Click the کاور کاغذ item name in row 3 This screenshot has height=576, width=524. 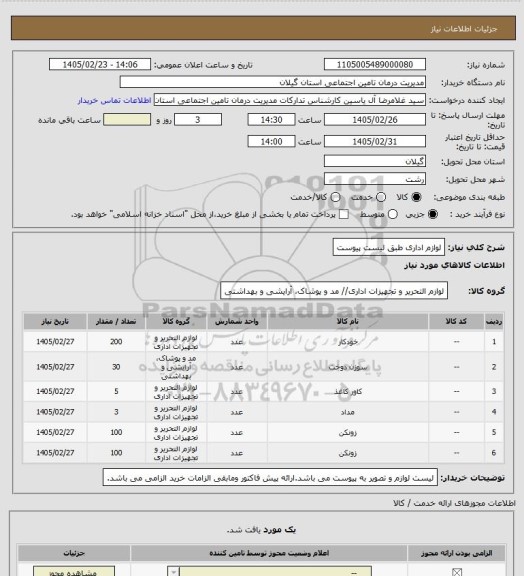pos(348,392)
